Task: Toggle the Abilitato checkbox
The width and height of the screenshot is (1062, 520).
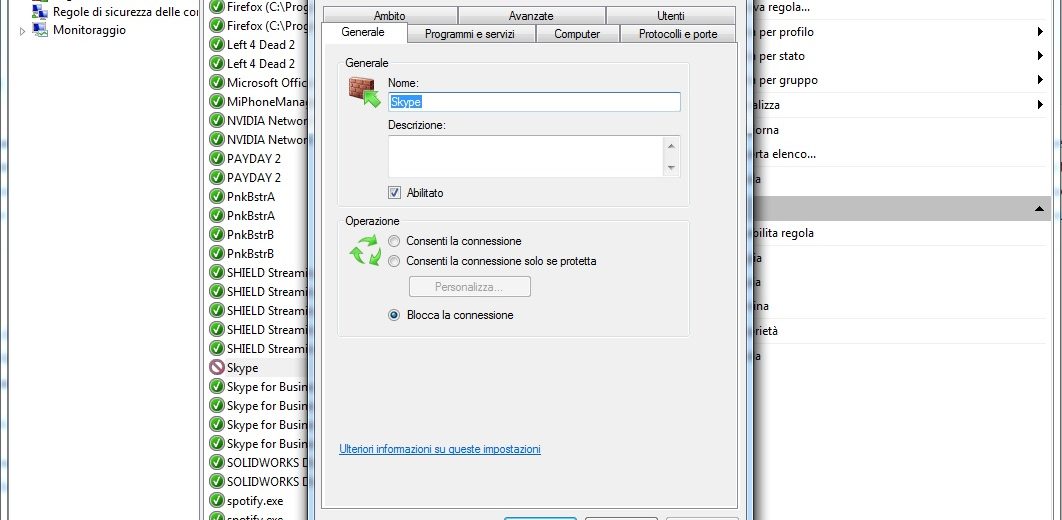Action: point(394,193)
